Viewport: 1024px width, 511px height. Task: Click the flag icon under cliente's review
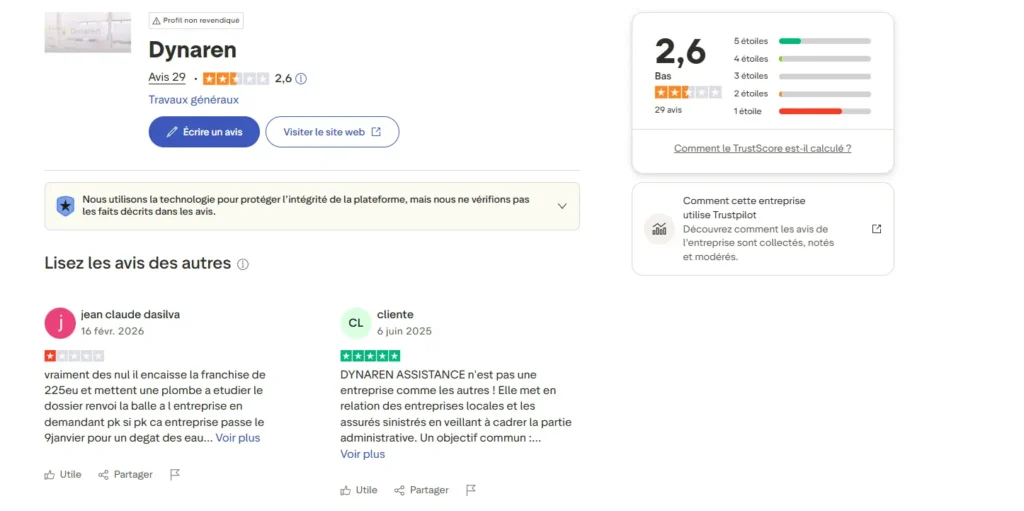pos(471,490)
